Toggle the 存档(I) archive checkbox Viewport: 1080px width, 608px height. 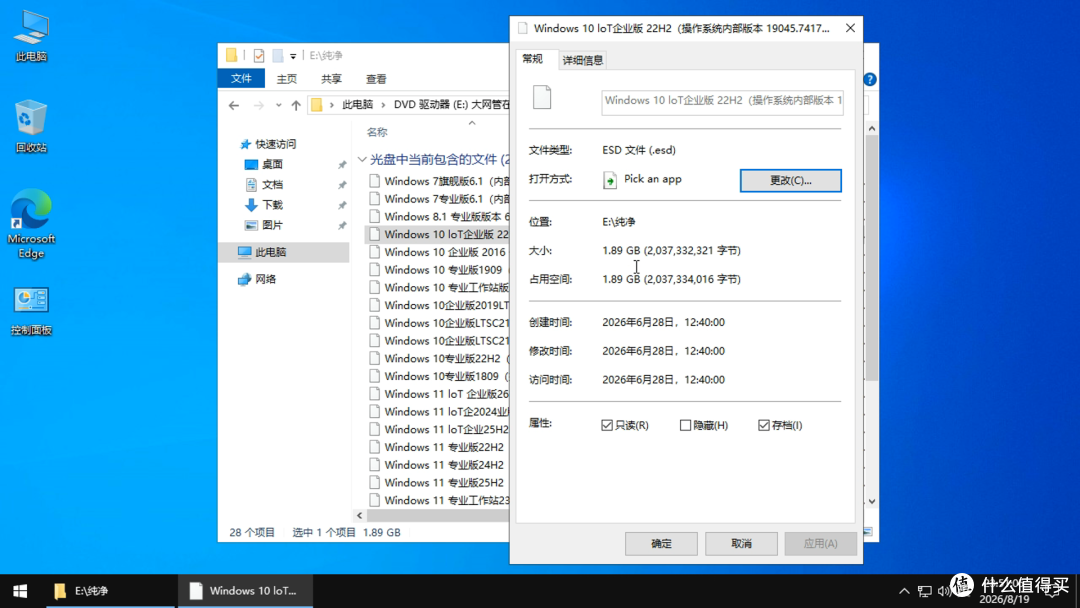[764, 426]
